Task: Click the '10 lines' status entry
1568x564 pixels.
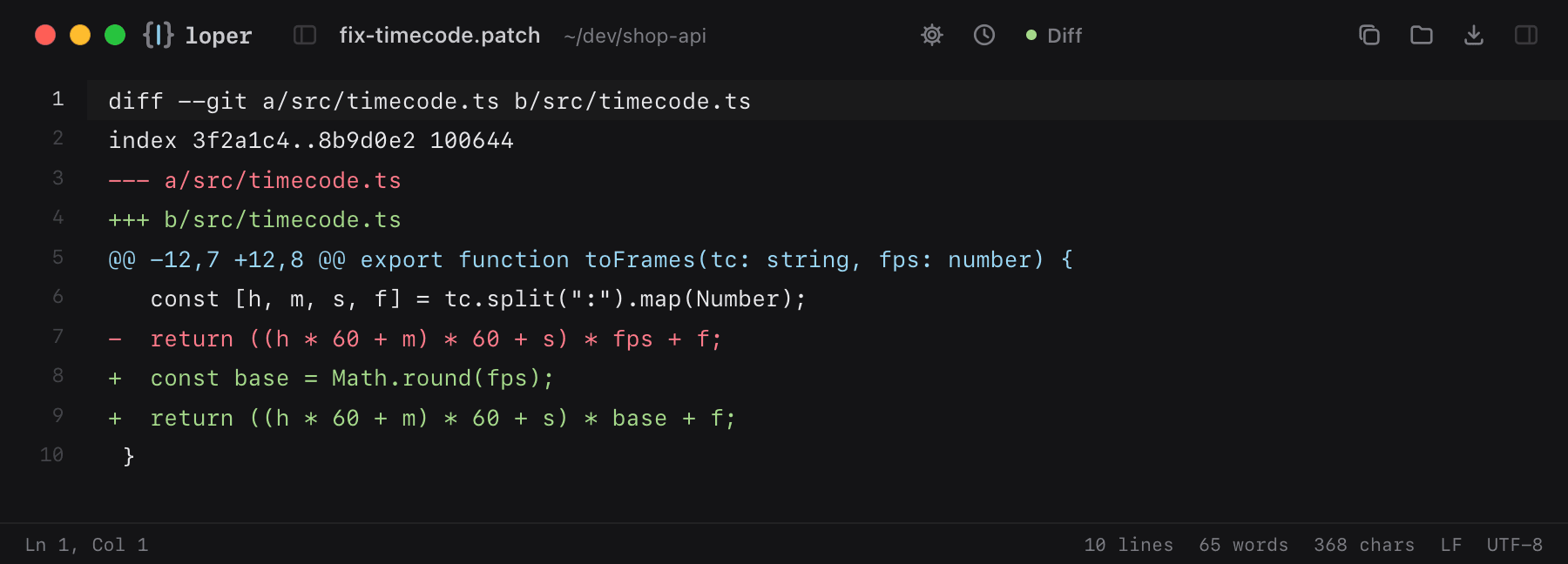Action: pos(1129,545)
